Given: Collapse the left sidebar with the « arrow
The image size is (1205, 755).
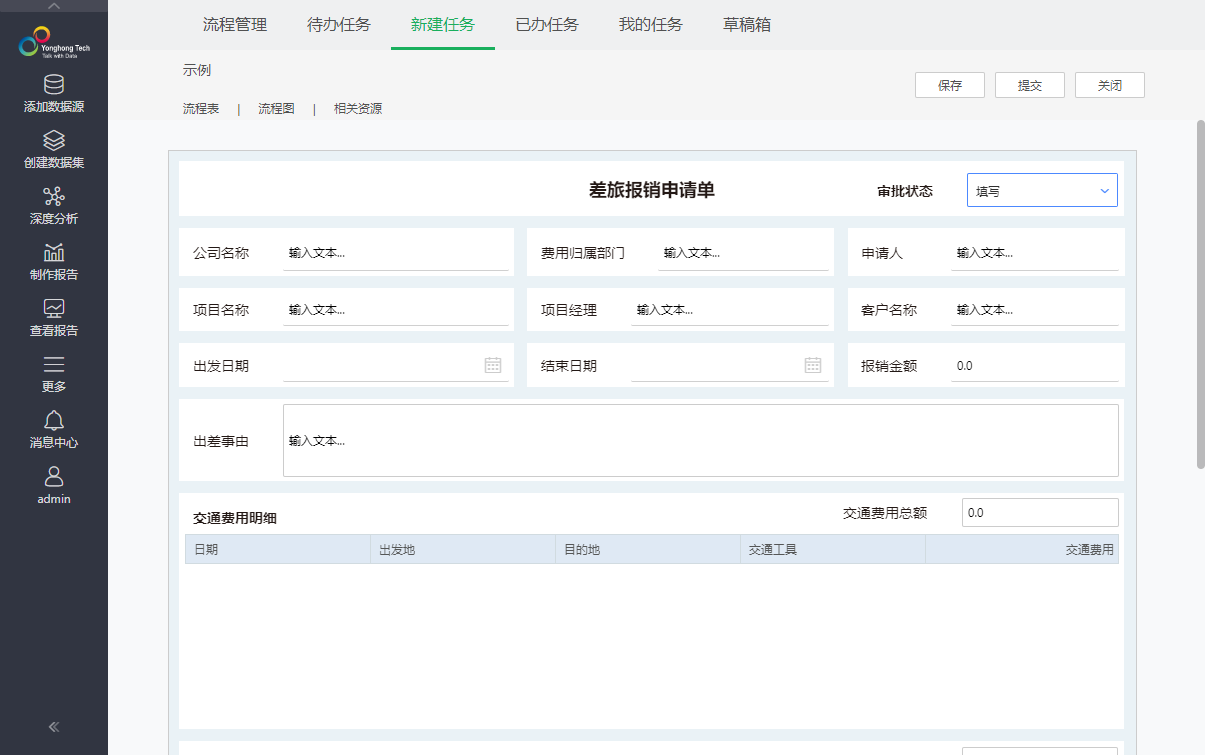Looking at the screenshot, I should [x=53, y=727].
